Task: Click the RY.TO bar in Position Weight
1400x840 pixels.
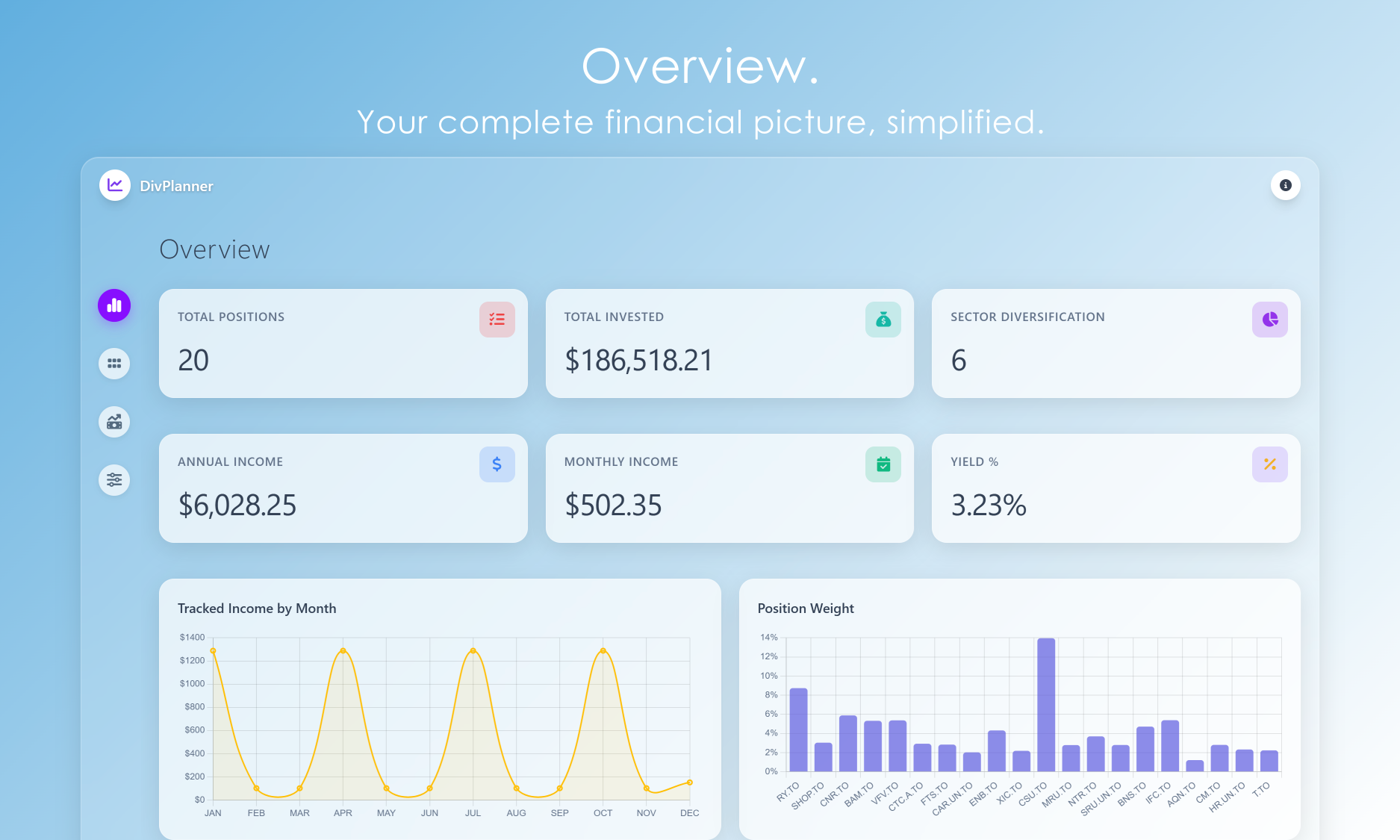Action: [x=798, y=729]
